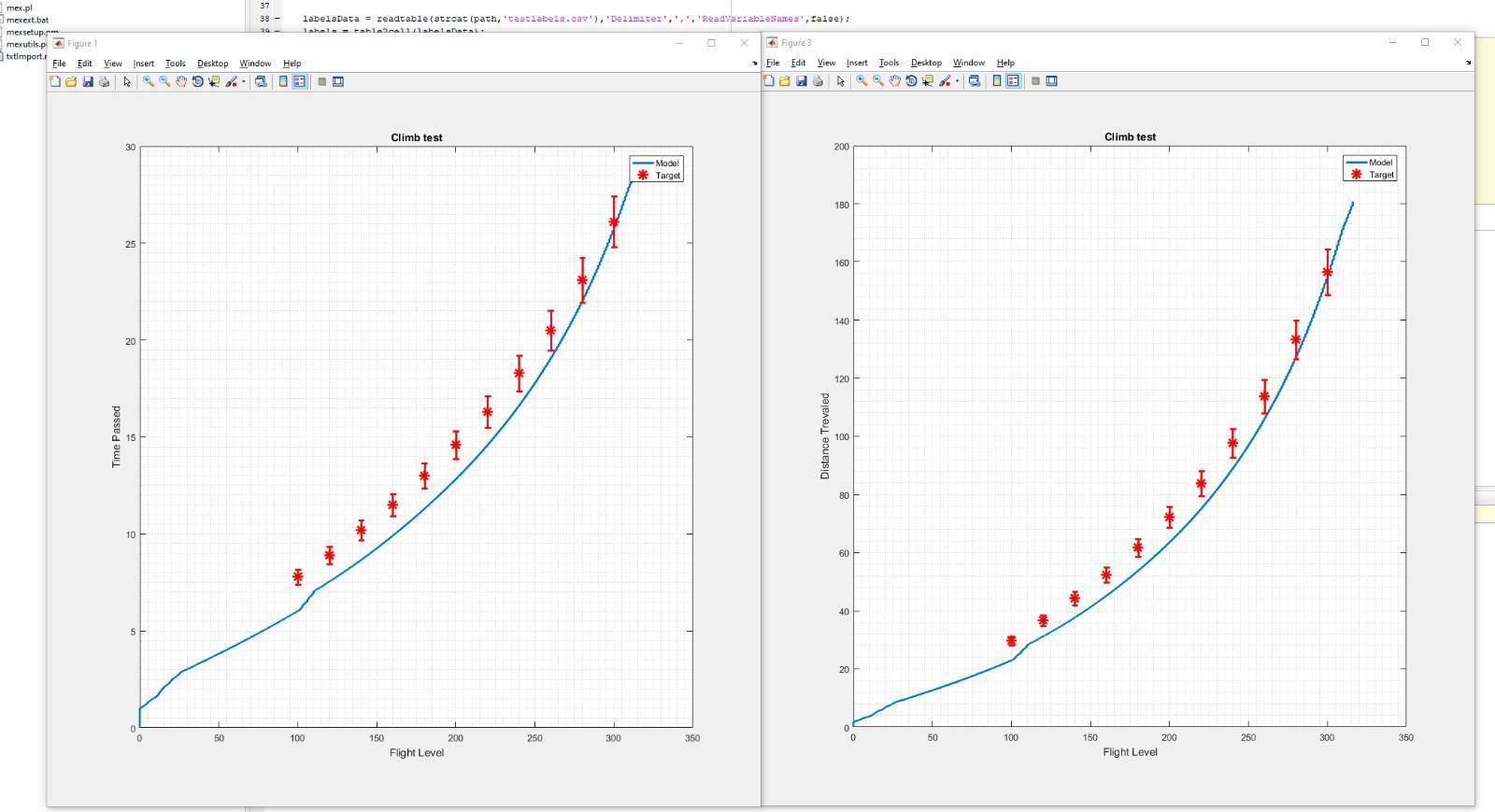1495x812 pixels.
Task: Open Tools menu in Figure 1
Action: (176, 64)
